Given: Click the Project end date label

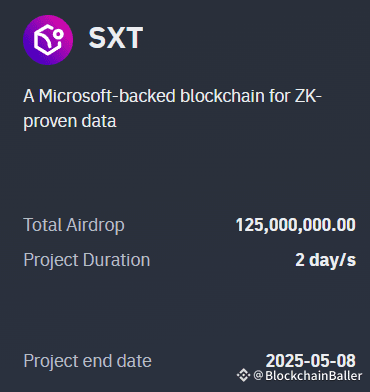Looking at the screenshot, I should (x=87, y=361).
